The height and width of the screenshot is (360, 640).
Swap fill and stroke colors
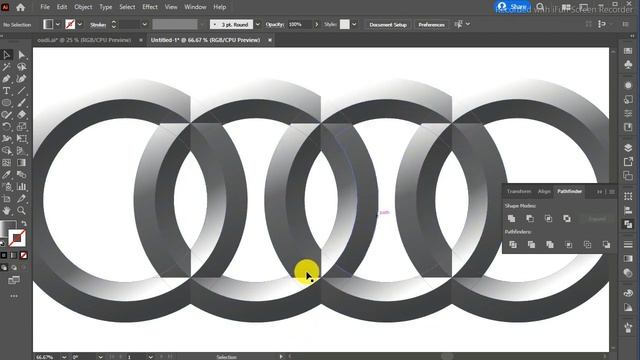pyautogui.click(x=24, y=223)
